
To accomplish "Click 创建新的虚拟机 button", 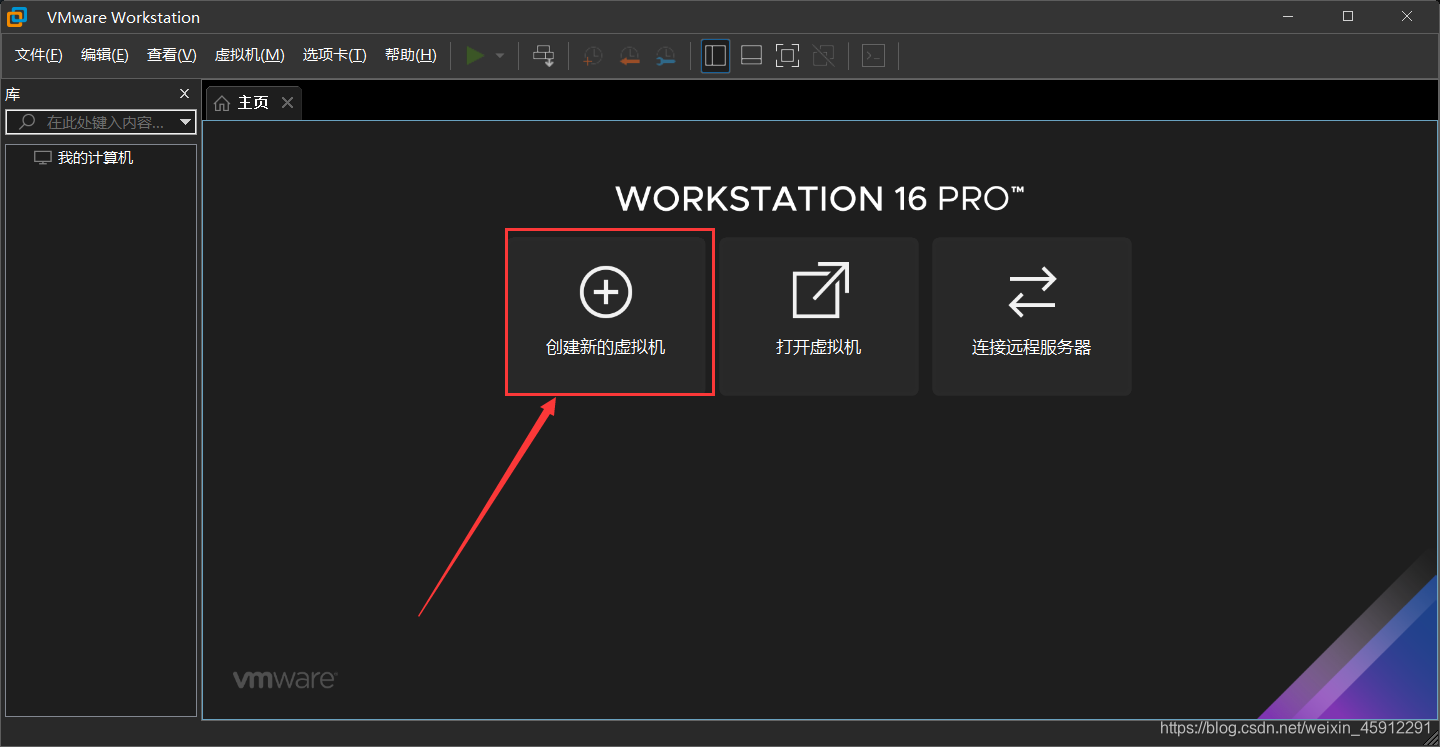I will pos(606,315).
